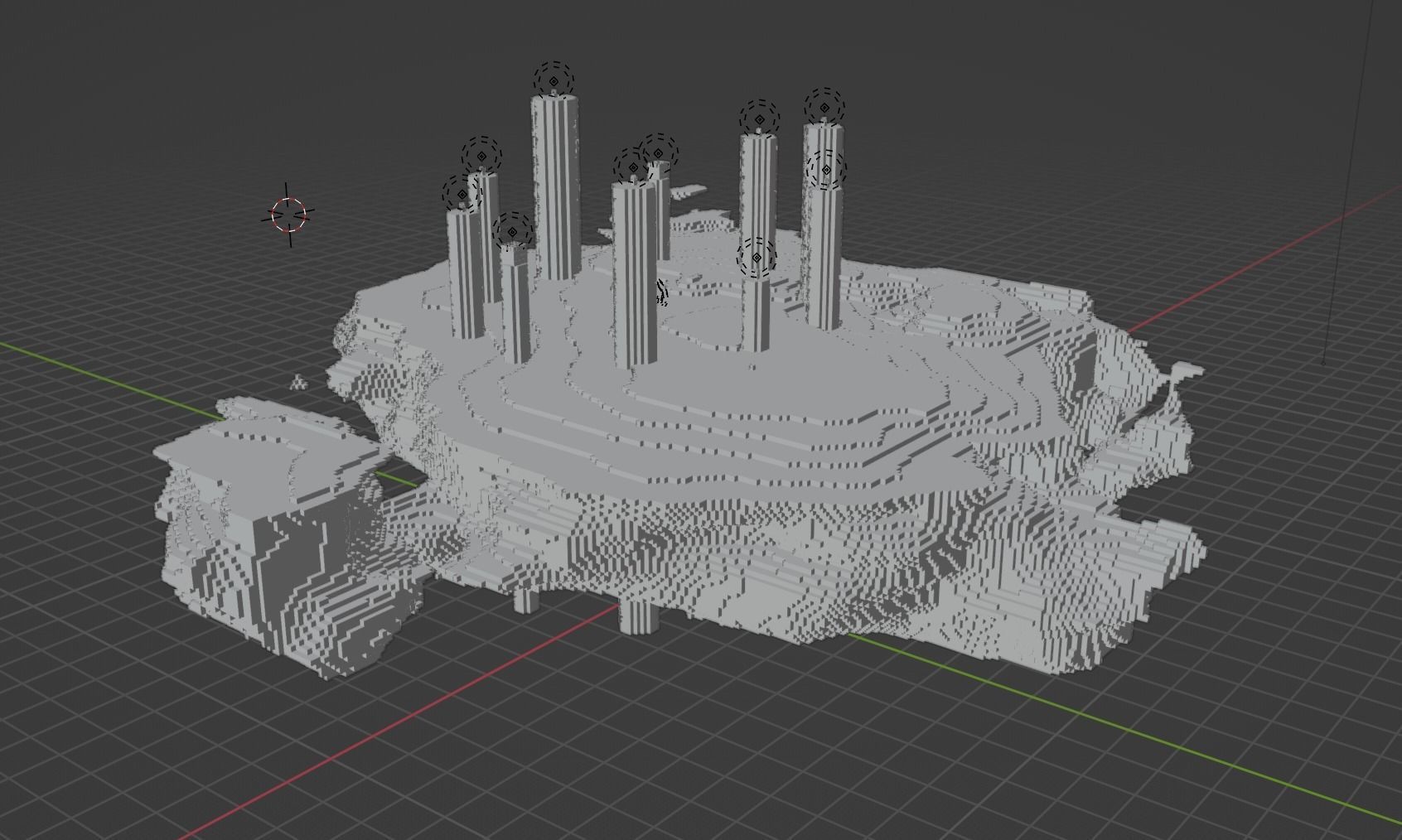Select the lowest point light above the short pillar
The width and height of the screenshot is (1402, 840).
tap(757, 258)
